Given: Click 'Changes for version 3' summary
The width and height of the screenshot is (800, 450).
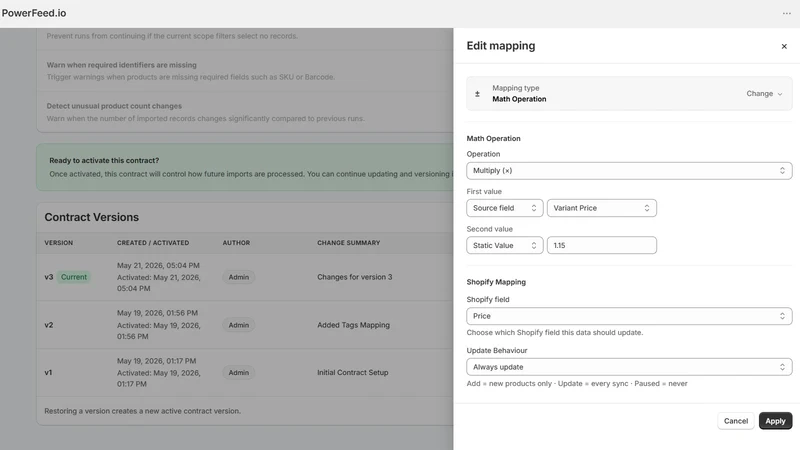Looking at the screenshot, I should pyautogui.click(x=355, y=277).
